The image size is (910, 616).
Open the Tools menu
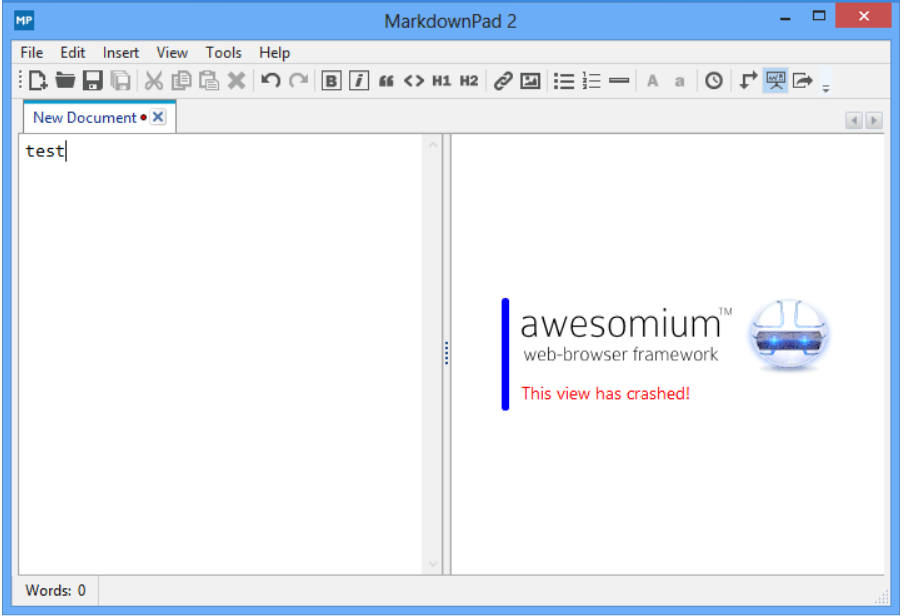223,52
